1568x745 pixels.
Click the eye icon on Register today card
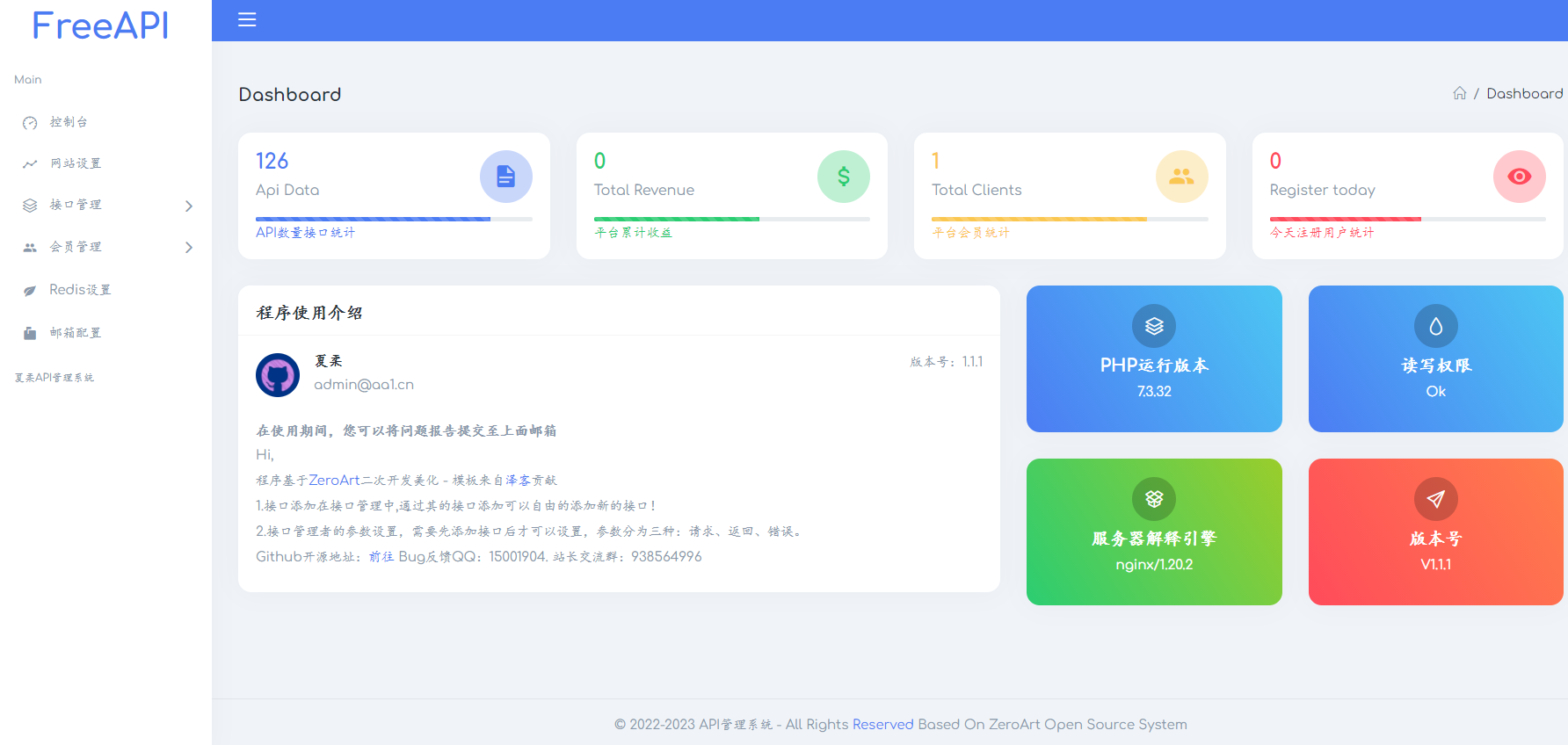pyautogui.click(x=1520, y=177)
